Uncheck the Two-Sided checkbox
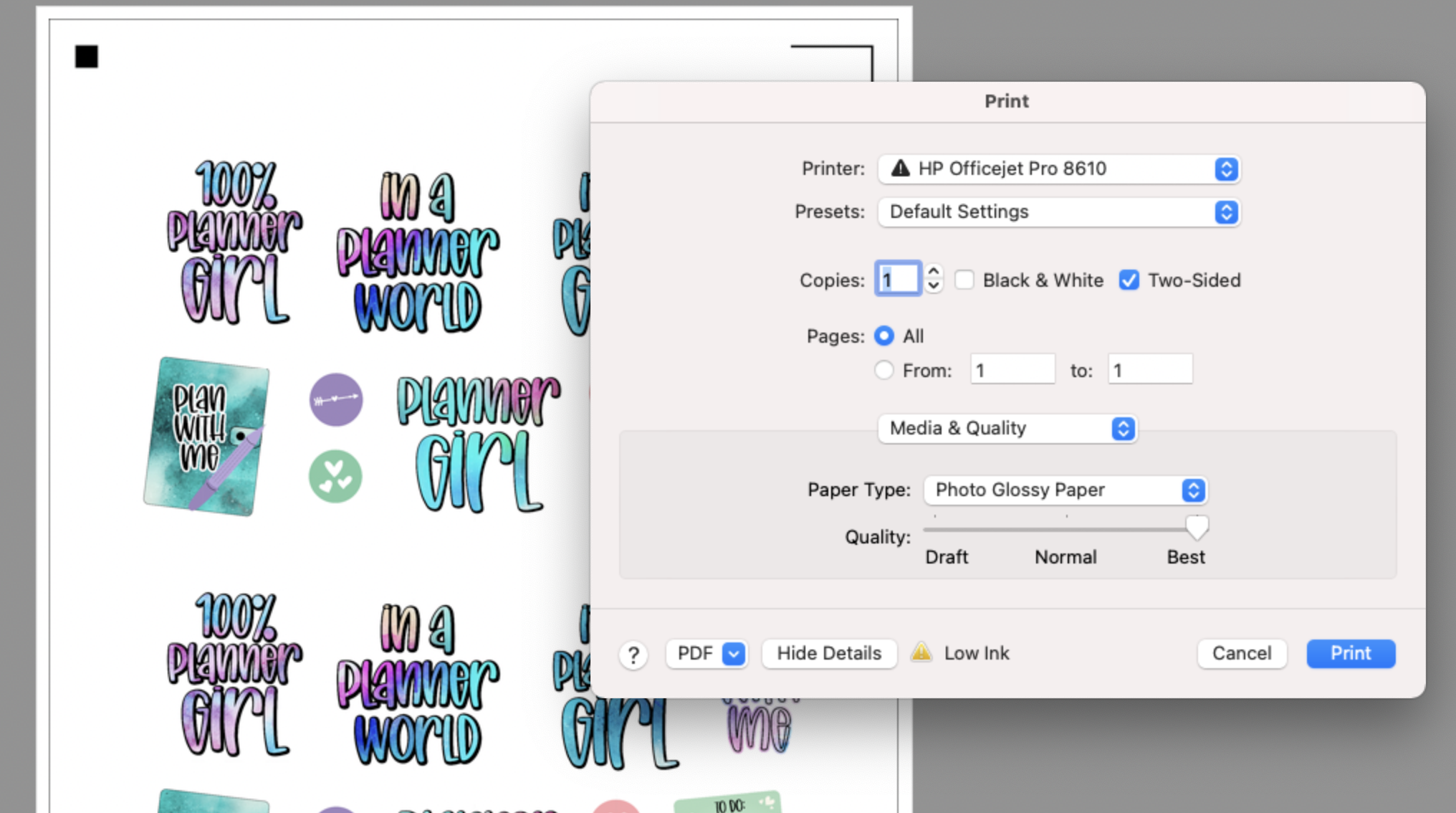This screenshot has width=1456, height=813. [1129, 280]
